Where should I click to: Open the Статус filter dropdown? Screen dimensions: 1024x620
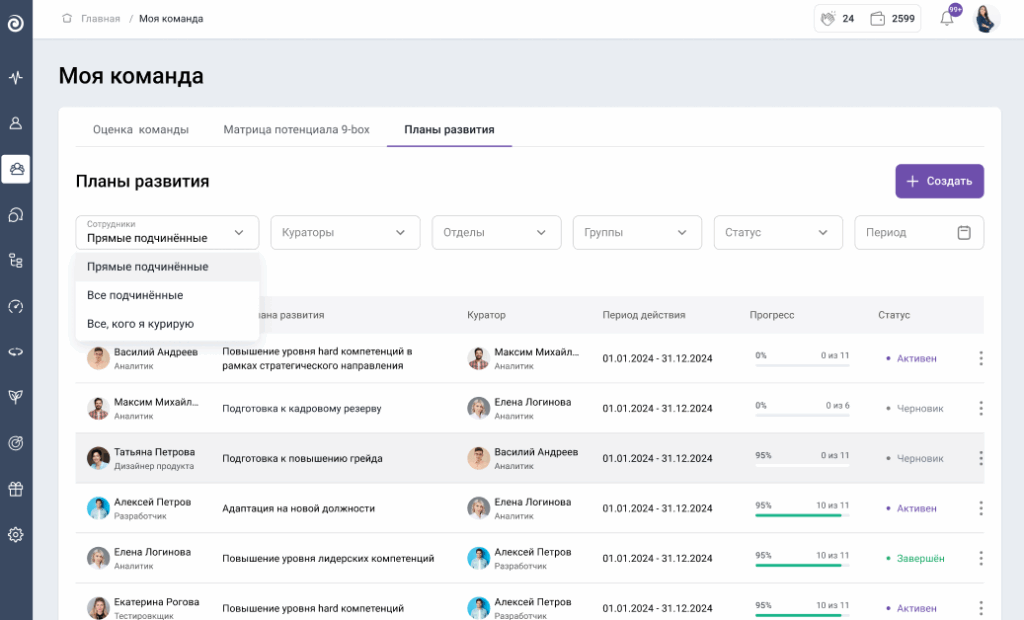pos(778,232)
